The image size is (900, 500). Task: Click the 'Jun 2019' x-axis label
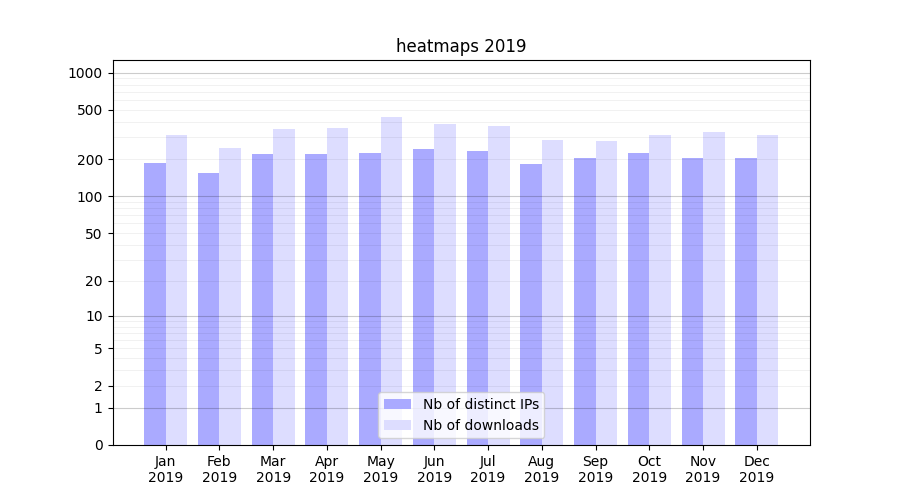[x=434, y=469]
